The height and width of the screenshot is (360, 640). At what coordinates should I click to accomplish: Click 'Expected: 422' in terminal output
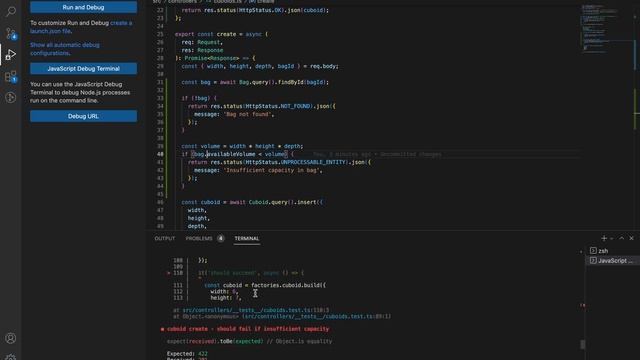tap(187, 353)
